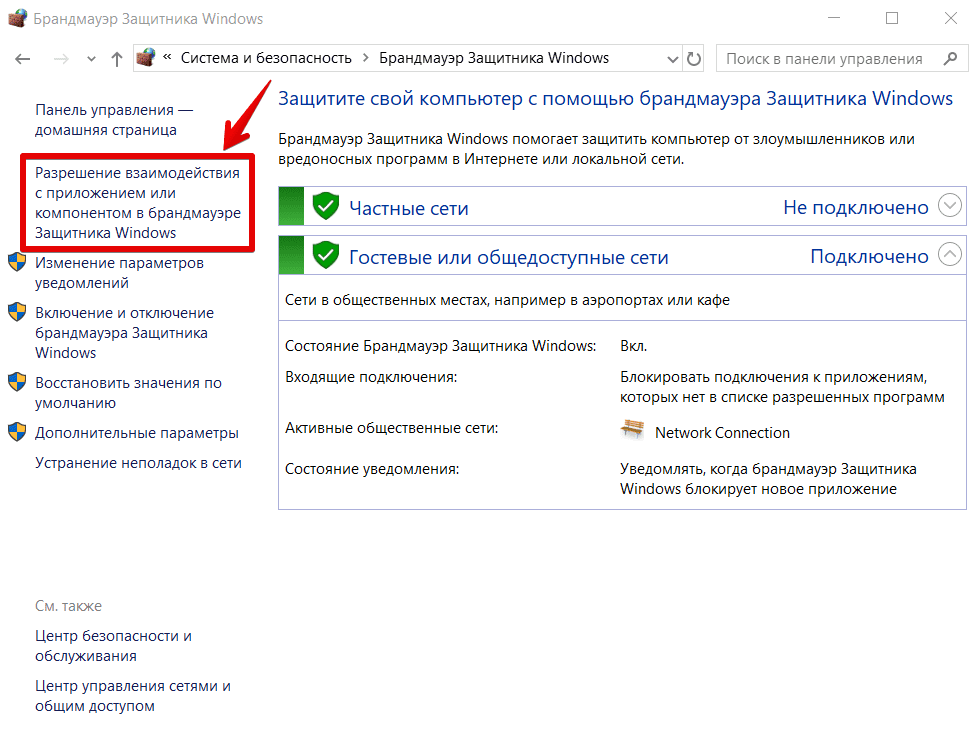Click the Network Connection bench icon
The height and width of the screenshot is (736, 978).
[x=631, y=430]
